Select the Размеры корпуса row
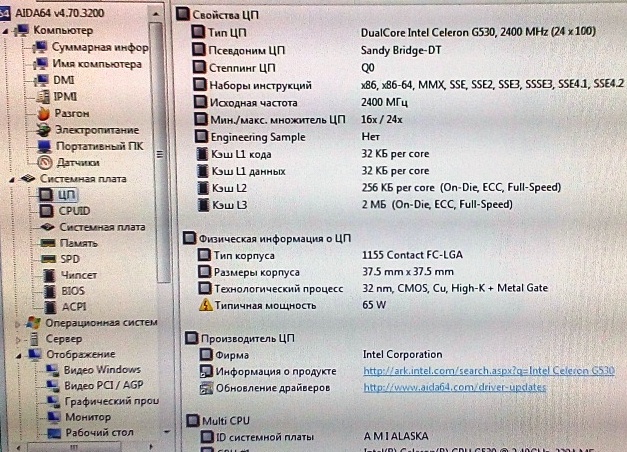This screenshot has width=627, height=452. (326, 272)
